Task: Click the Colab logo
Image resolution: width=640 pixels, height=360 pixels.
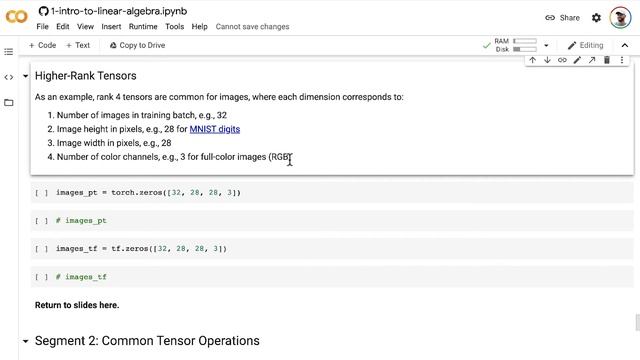Action: (x=16, y=17)
